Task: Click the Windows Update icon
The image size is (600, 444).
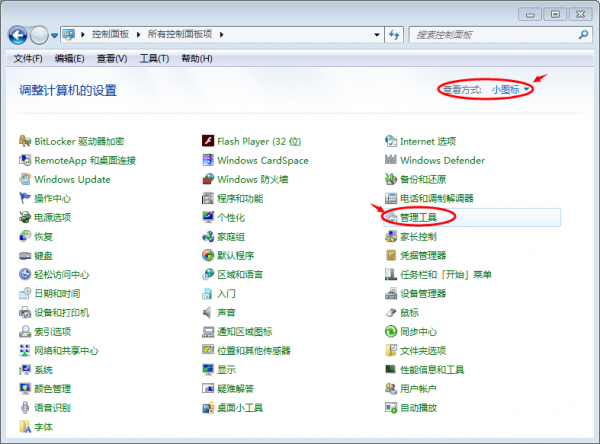Action: [x=25, y=179]
